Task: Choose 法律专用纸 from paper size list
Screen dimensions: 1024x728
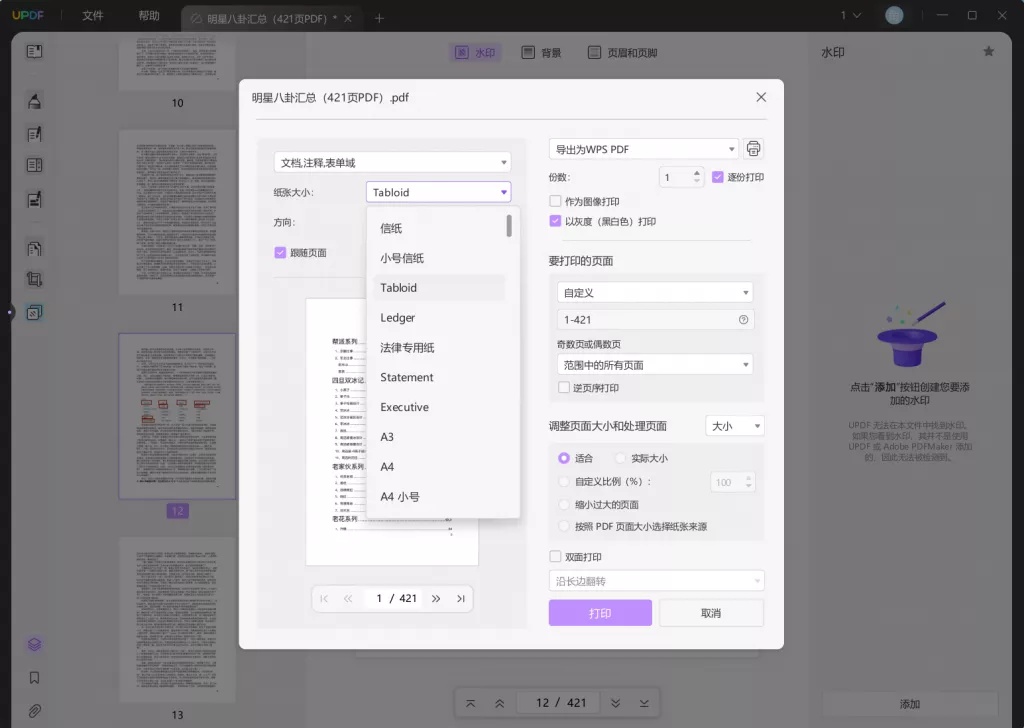Action: pos(439,348)
